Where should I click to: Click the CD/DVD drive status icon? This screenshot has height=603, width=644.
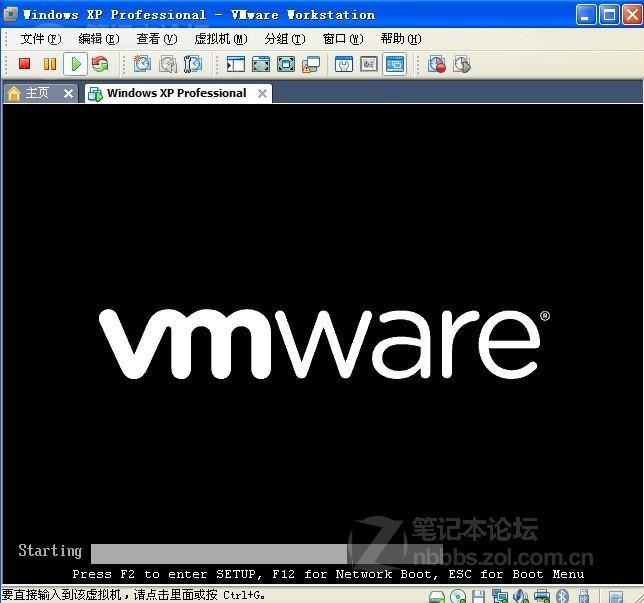click(458, 597)
